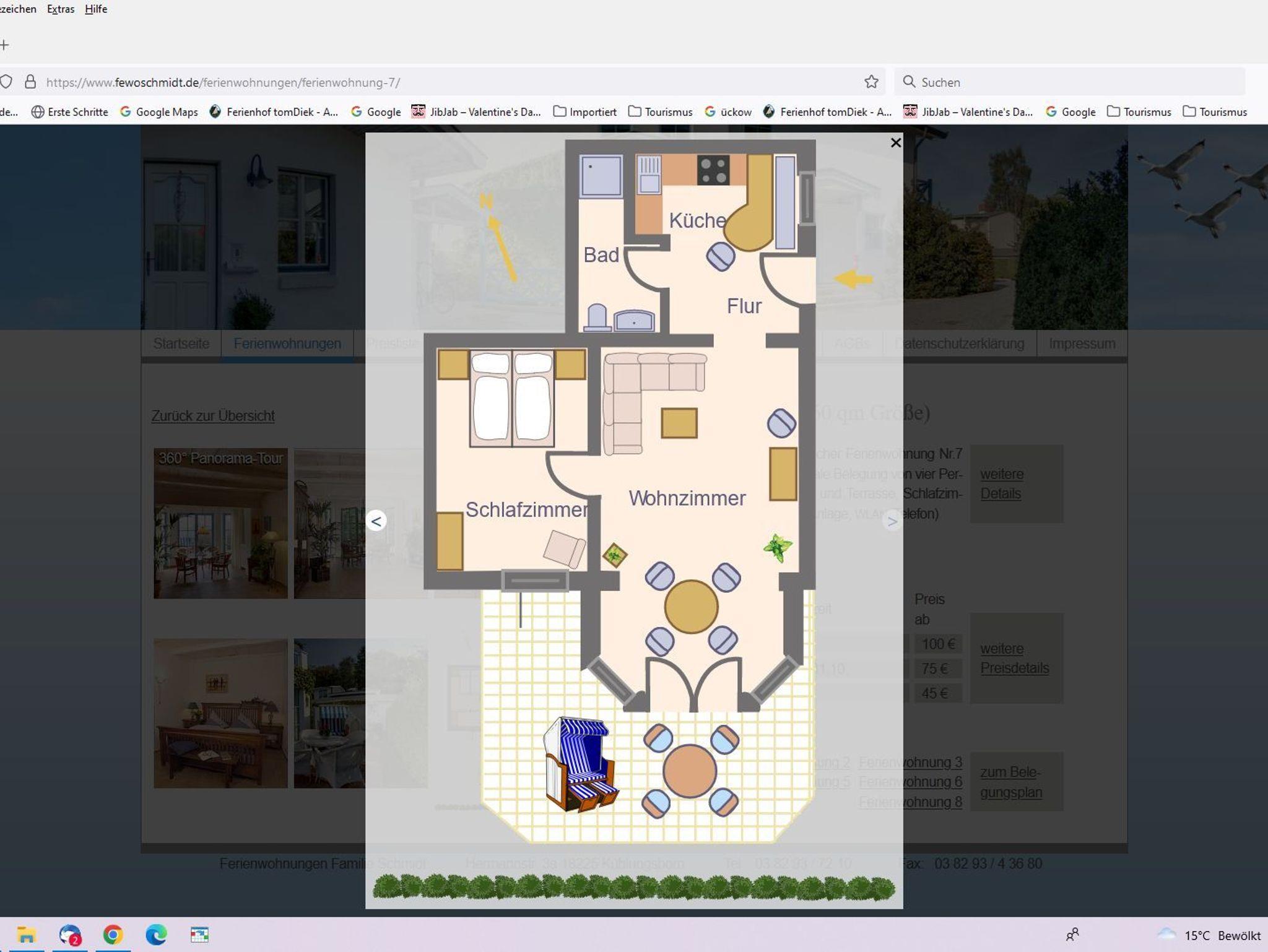Open Chrome from the taskbar

113,935
